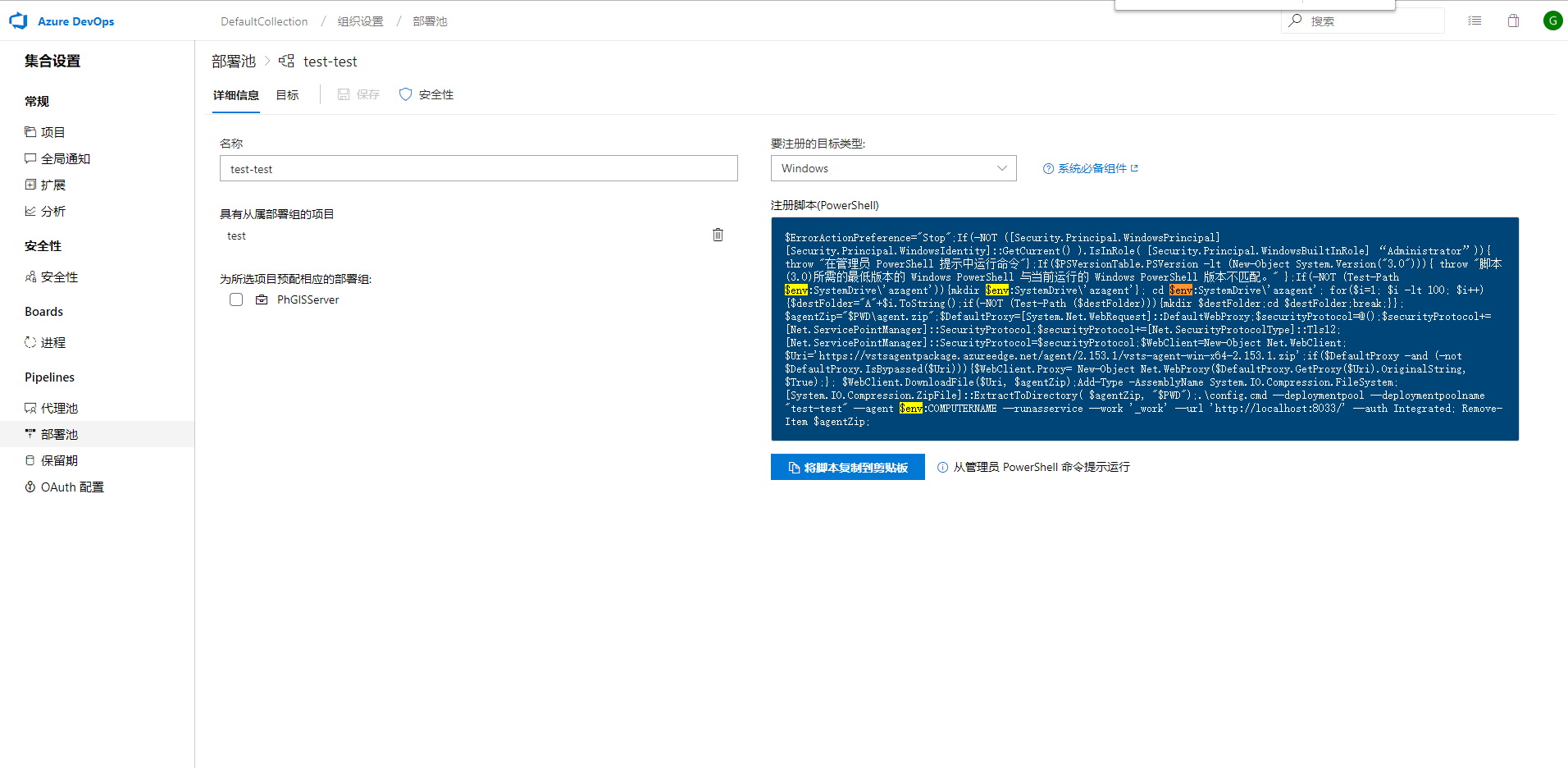The image size is (1568, 768).
Task: Delete the test project with trash icon
Action: (718, 235)
